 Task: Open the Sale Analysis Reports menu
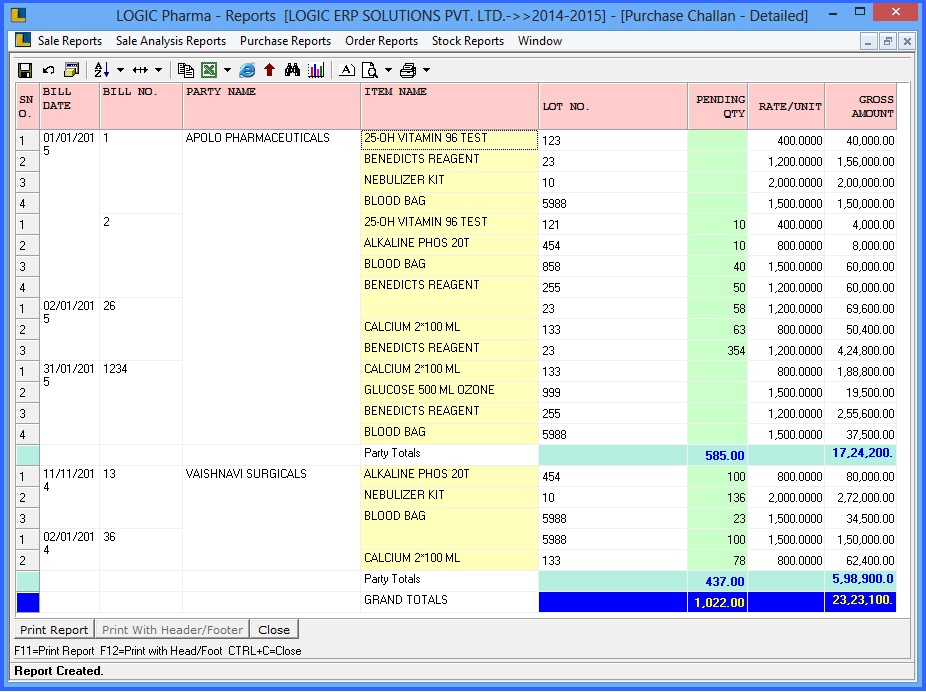point(170,41)
